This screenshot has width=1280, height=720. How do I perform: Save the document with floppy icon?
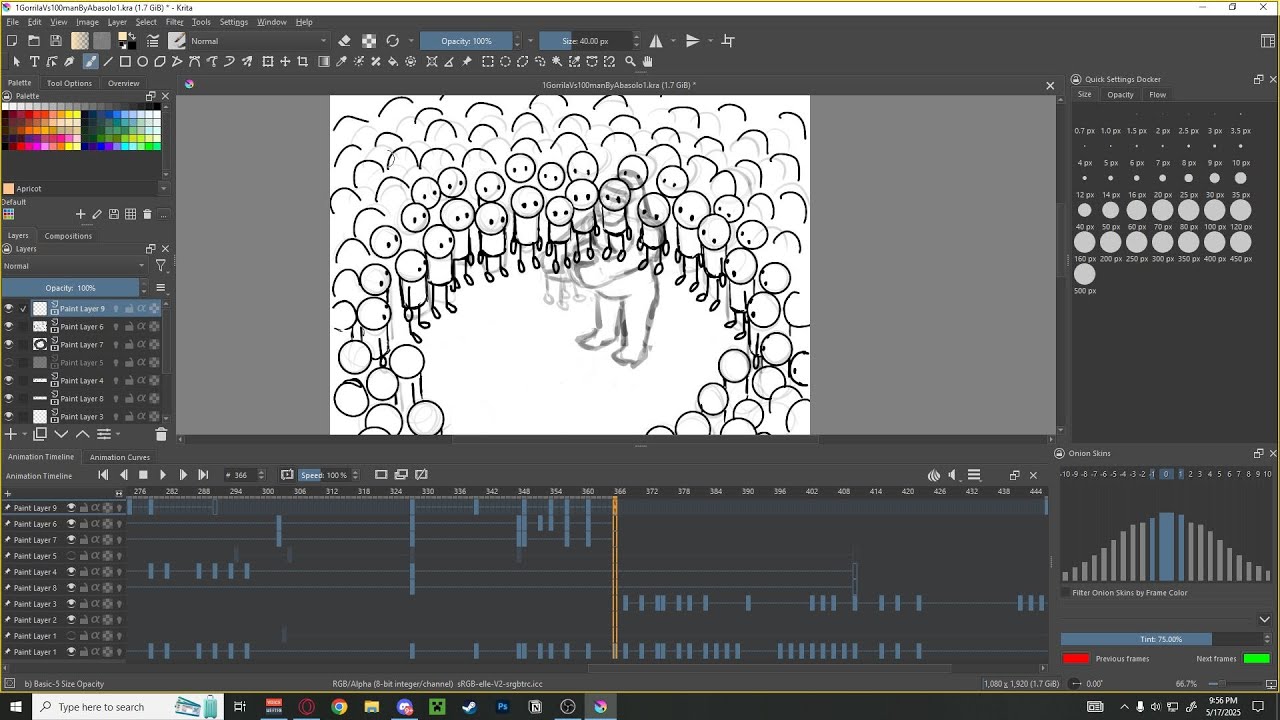[x=56, y=41]
